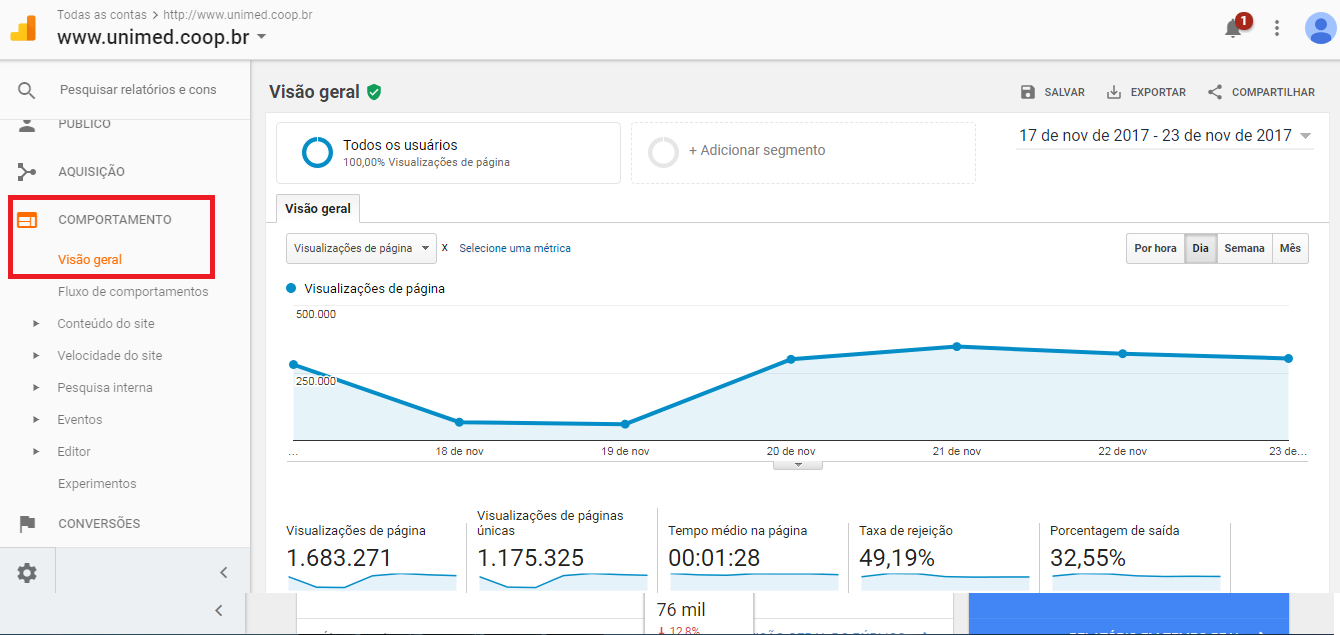Switch chart granularity to Semana
Screen dimensions: 1340x635
(x=1244, y=248)
